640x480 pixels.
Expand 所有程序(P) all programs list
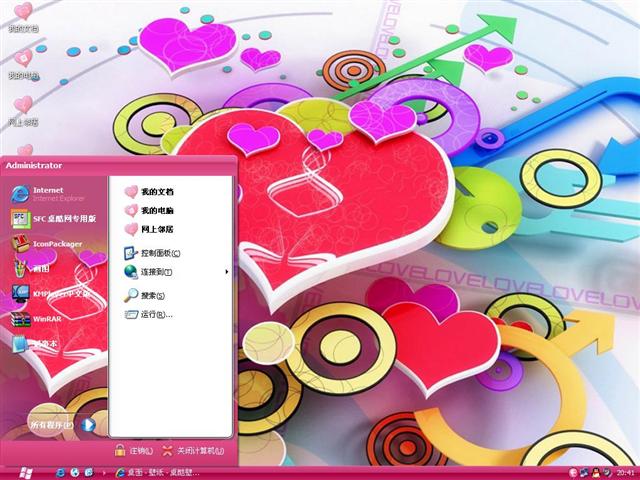pyautogui.click(x=62, y=425)
